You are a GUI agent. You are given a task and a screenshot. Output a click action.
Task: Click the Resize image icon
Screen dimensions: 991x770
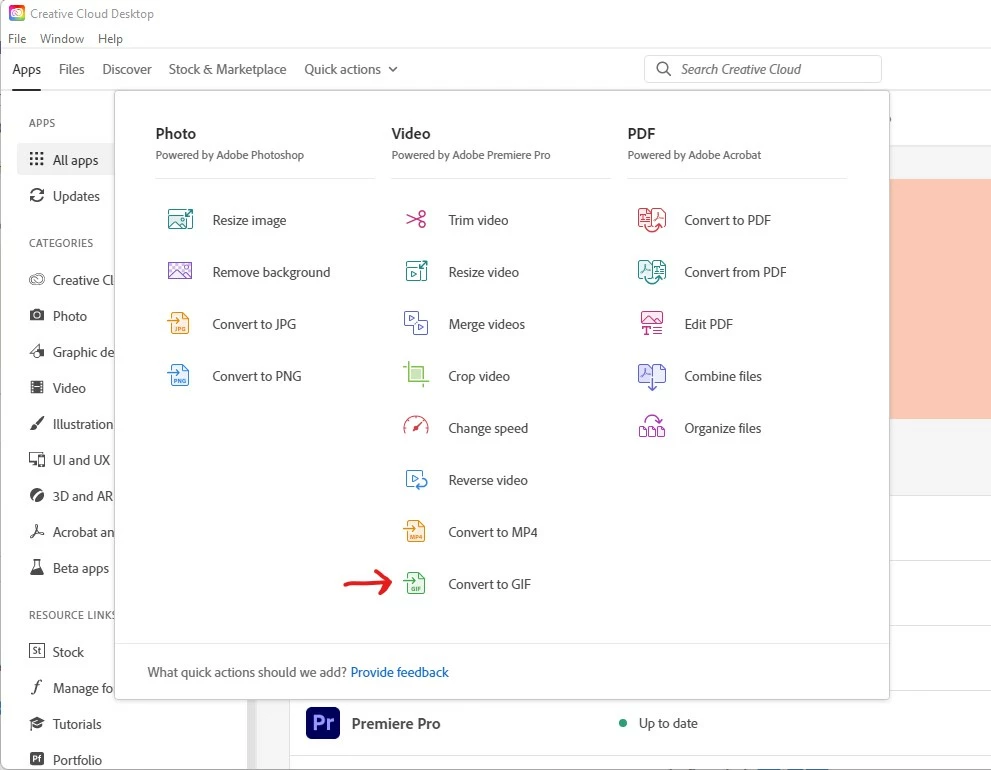coord(180,219)
